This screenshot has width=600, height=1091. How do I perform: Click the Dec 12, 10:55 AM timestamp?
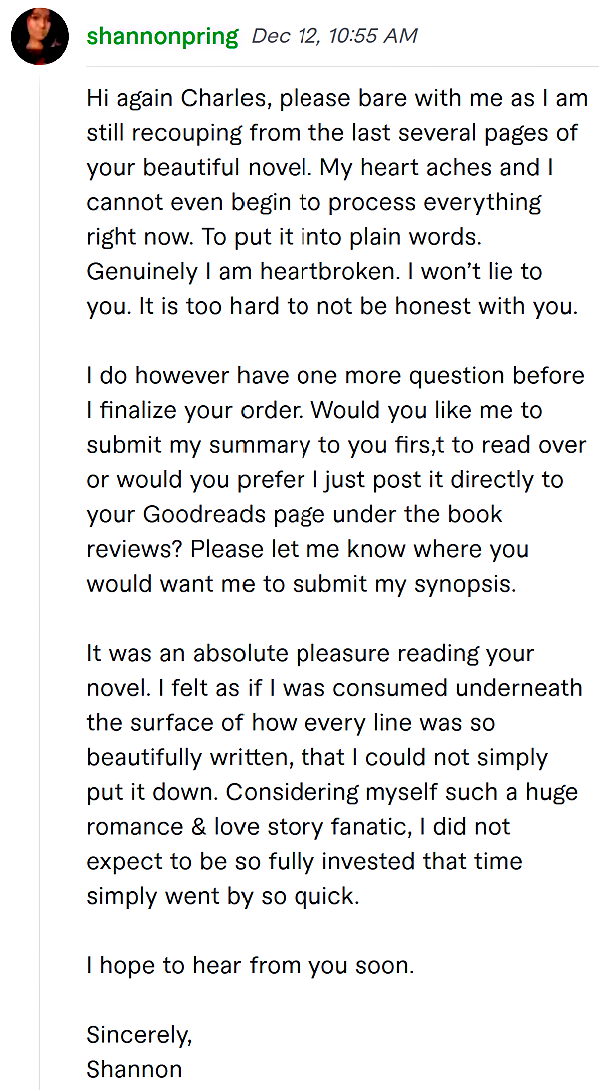[x=334, y=35]
